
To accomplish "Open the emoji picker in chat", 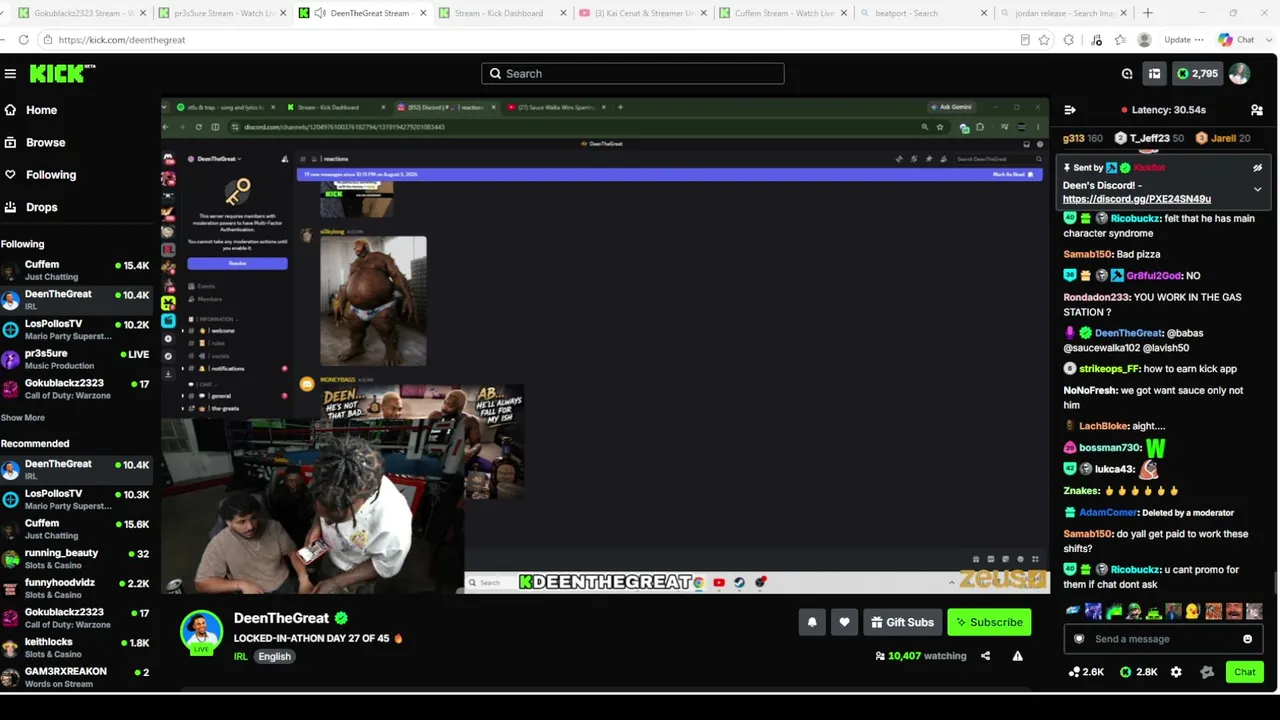I will click(1247, 639).
